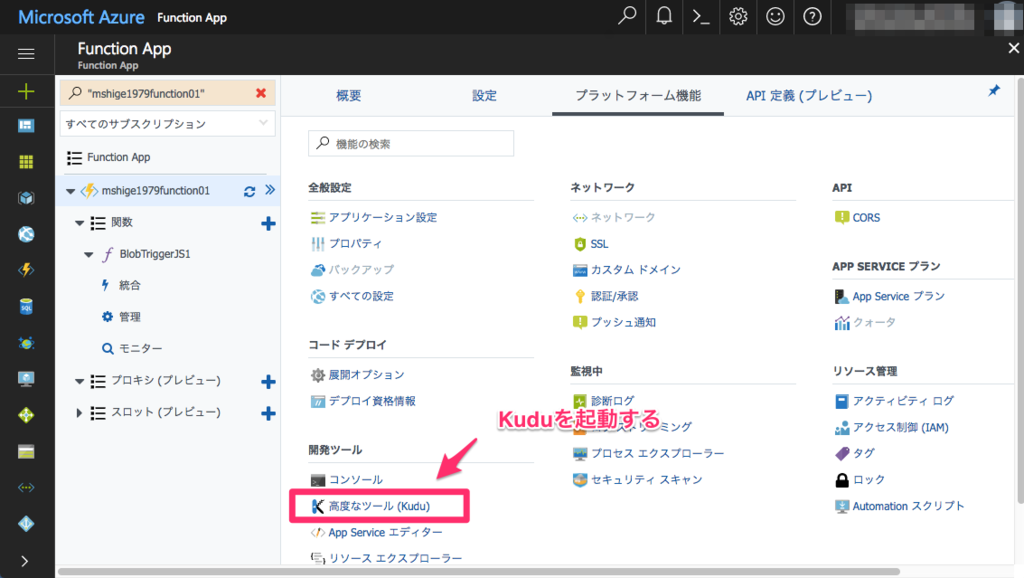Open 認証/承認

[615, 297]
